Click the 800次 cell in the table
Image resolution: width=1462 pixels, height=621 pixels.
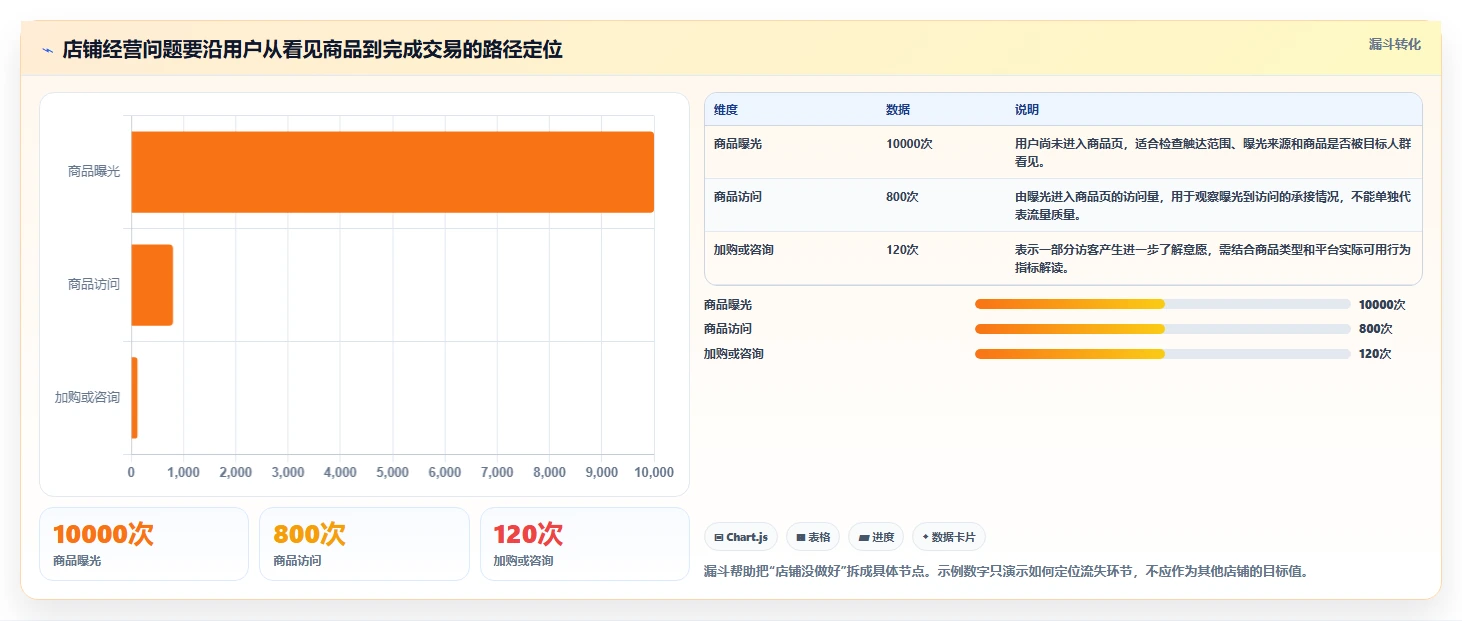pos(902,197)
